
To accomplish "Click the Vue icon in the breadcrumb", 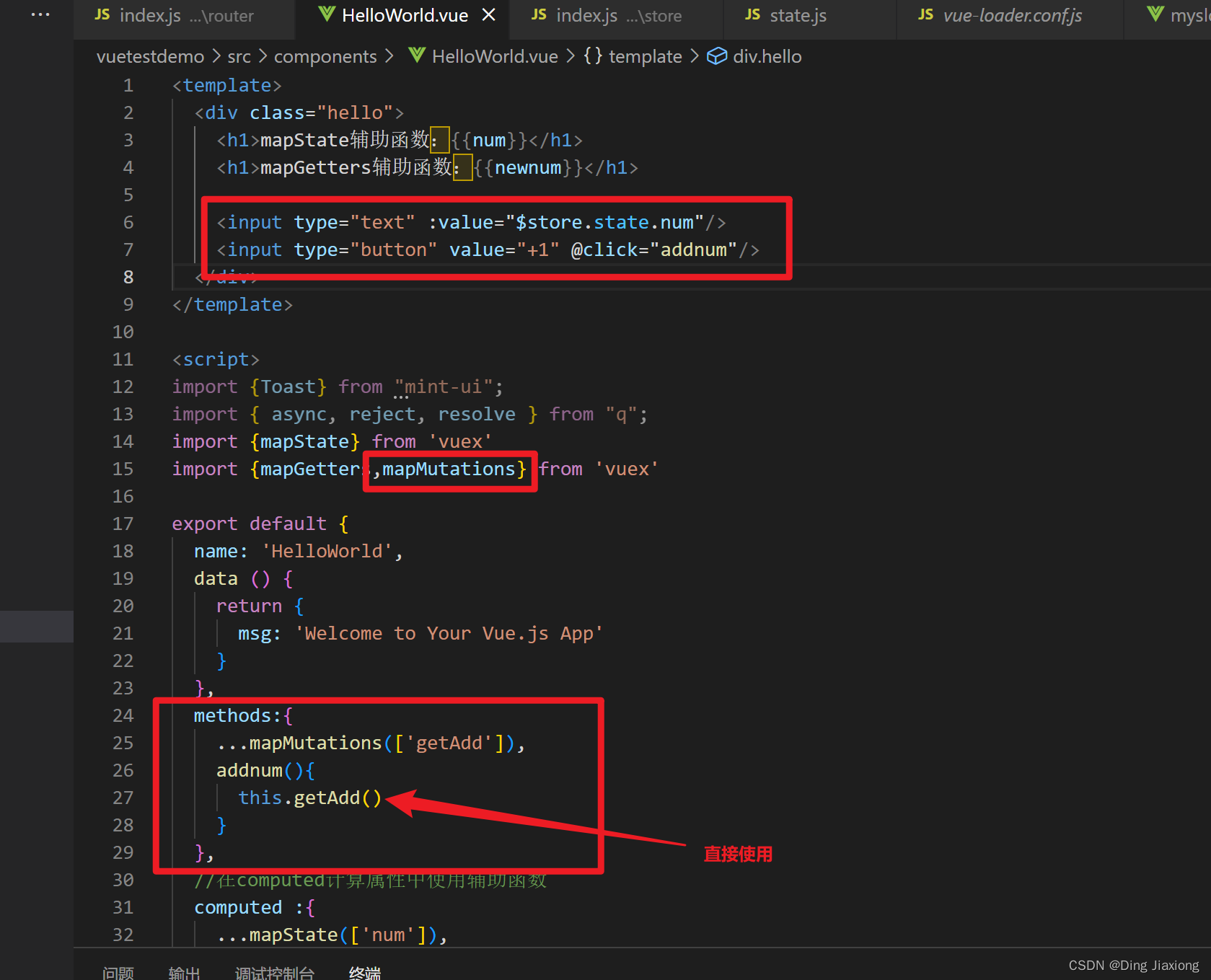I will [x=417, y=56].
